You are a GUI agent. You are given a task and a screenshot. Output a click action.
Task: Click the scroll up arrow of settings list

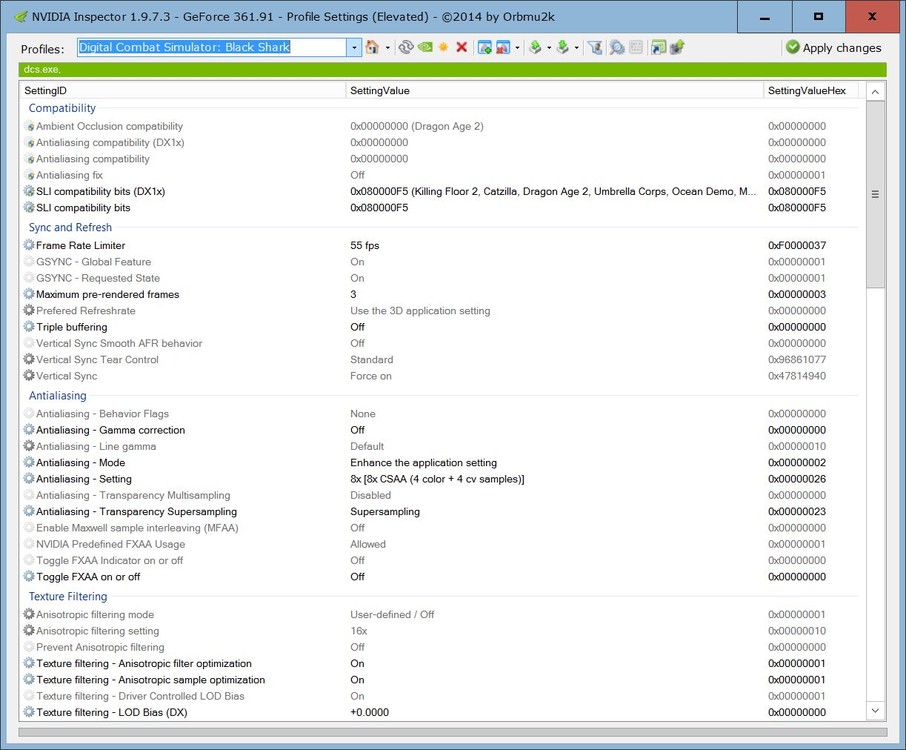pyautogui.click(x=875, y=92)
